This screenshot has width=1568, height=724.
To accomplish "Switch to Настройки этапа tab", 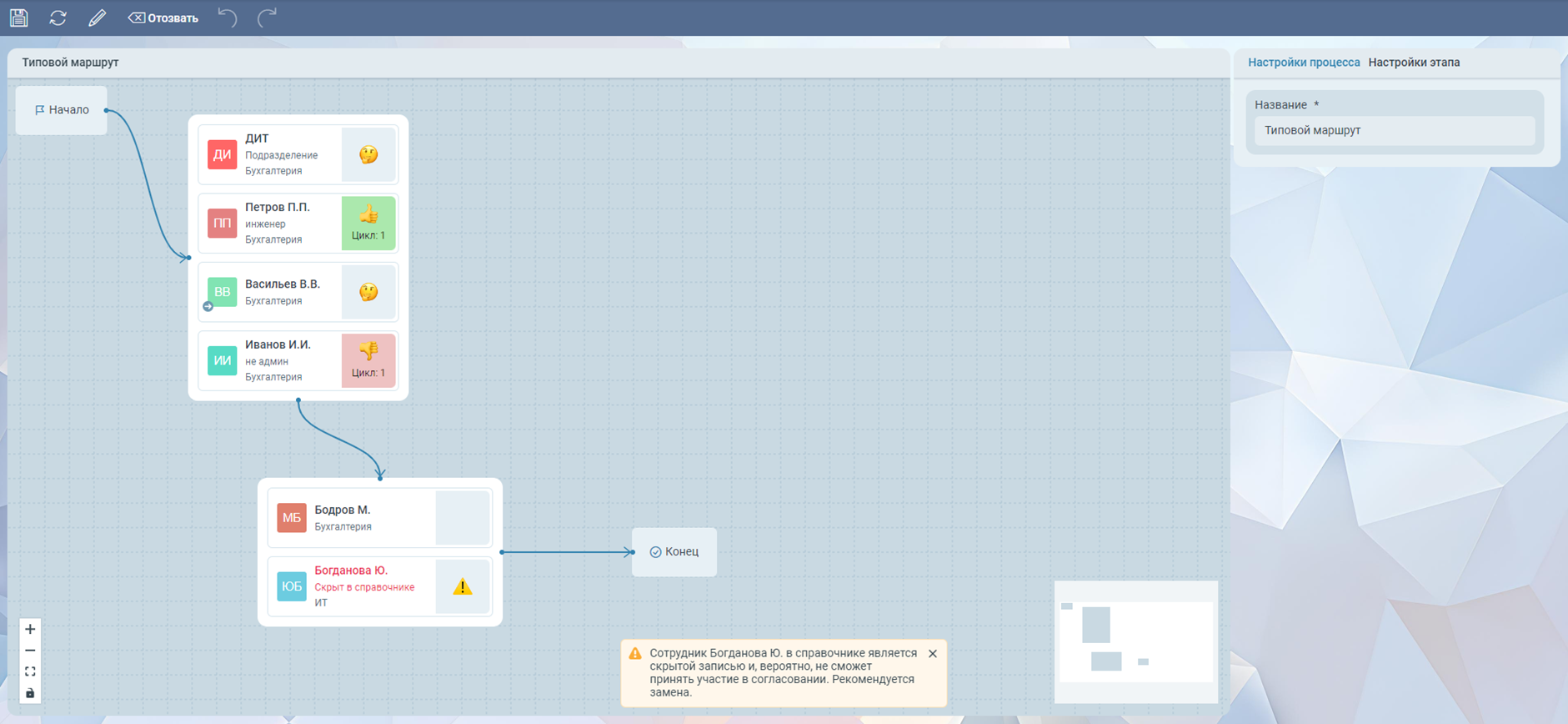I will coord(1414,63).
